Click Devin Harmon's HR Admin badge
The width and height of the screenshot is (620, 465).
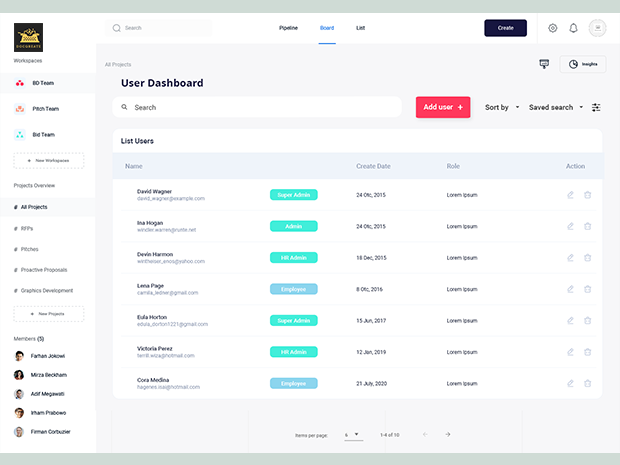point(293,258)
